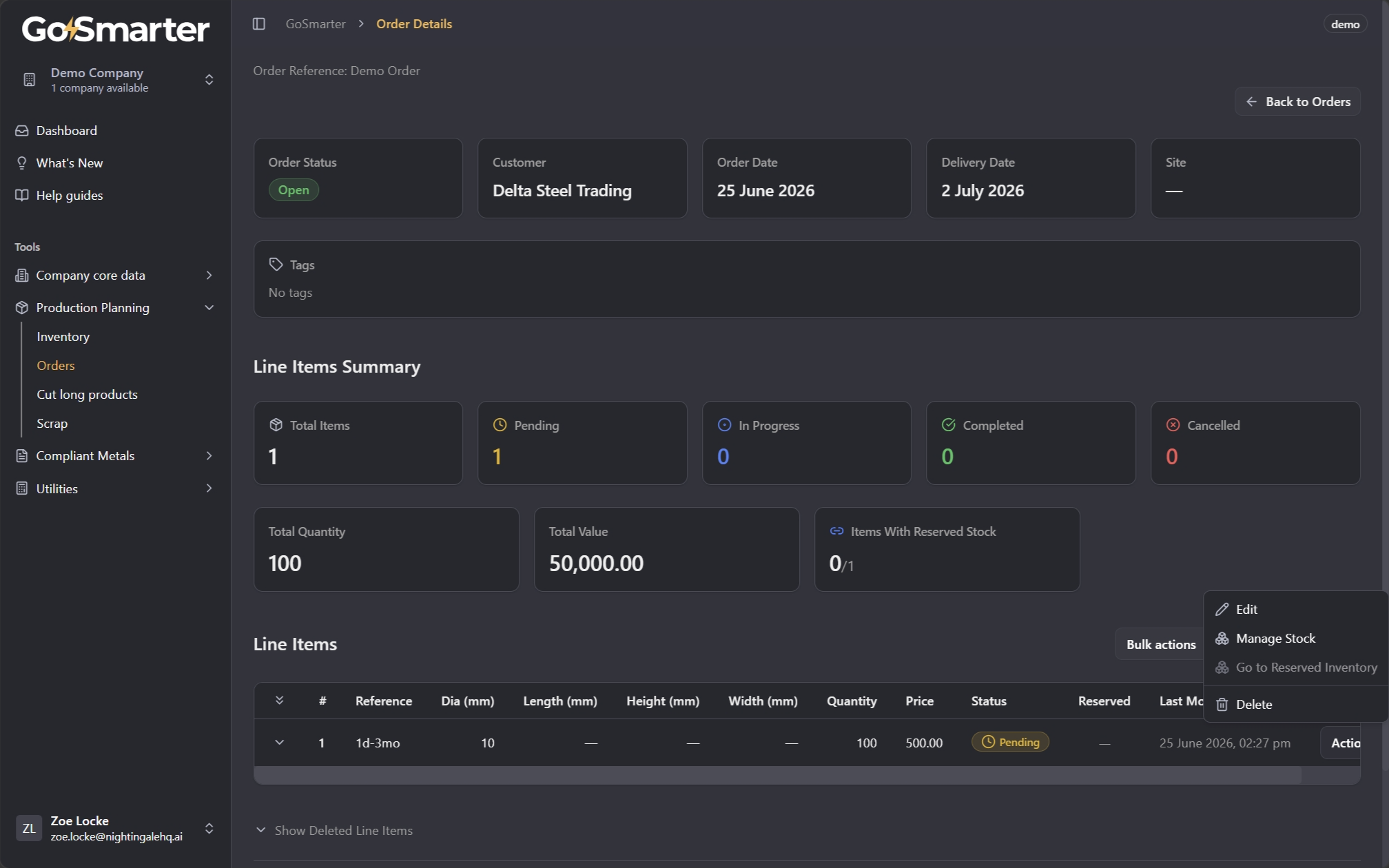
Task: Click total value '50,000.00'
Action: coord(596,564)
